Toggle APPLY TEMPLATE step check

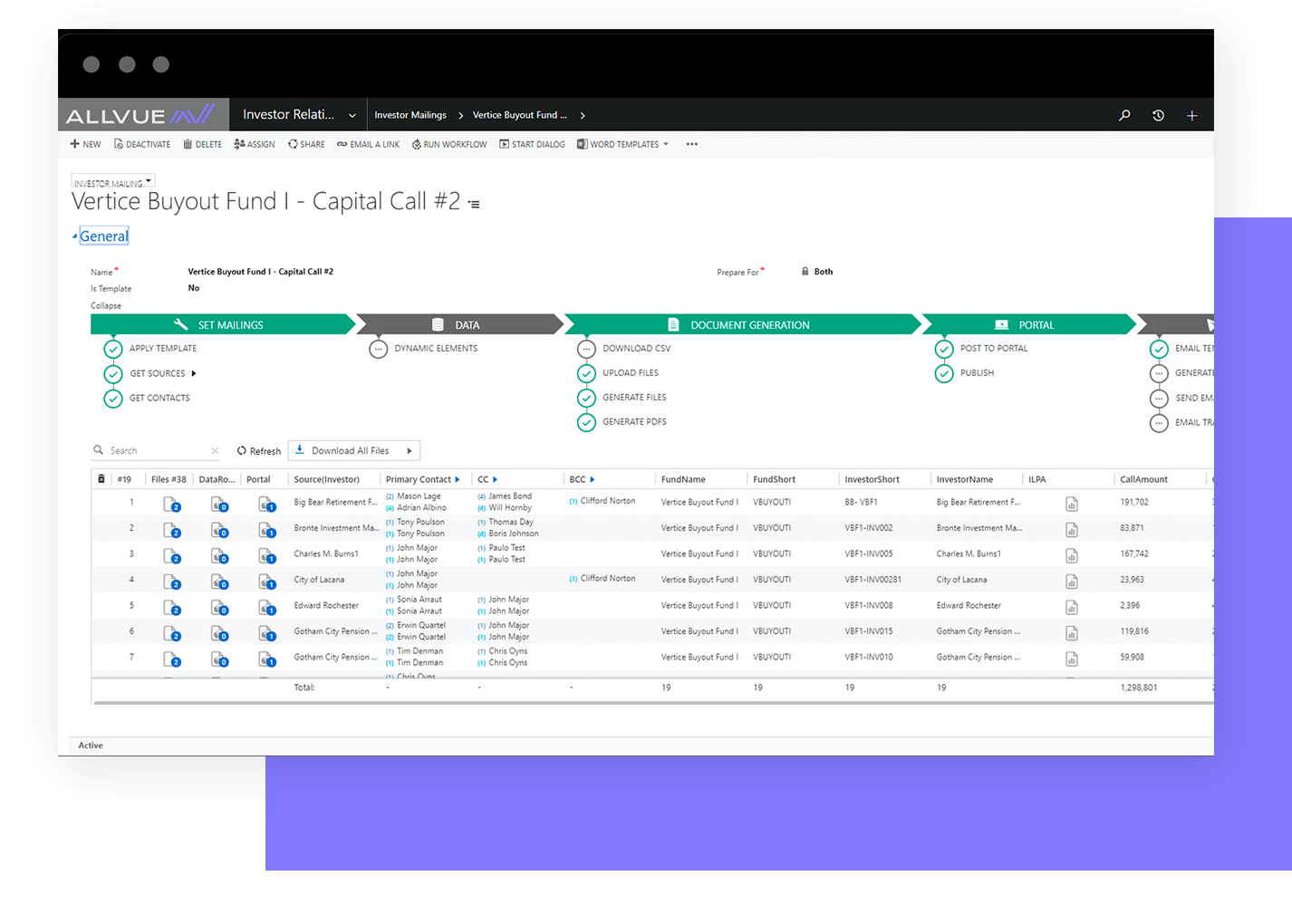coord(113,349)
